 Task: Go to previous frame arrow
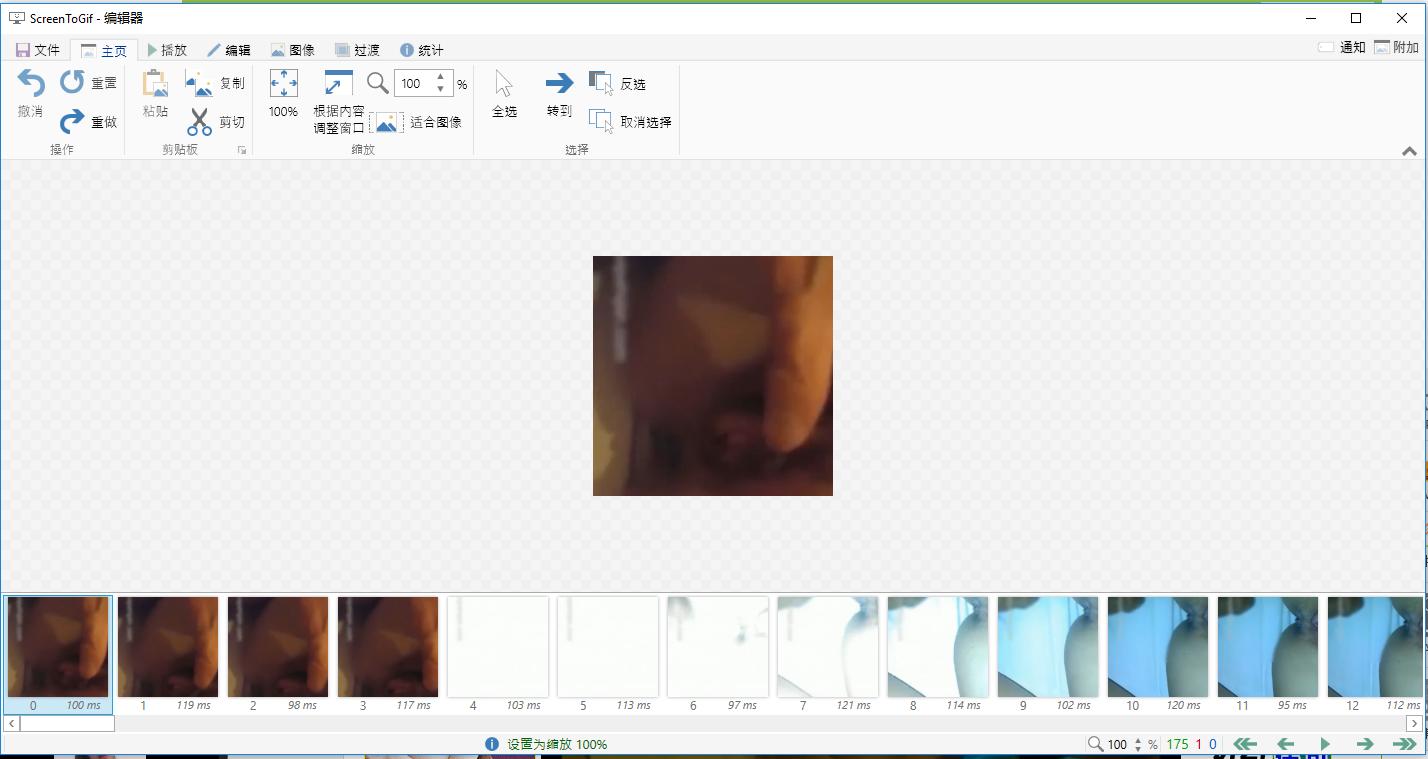coord(1286,744)
